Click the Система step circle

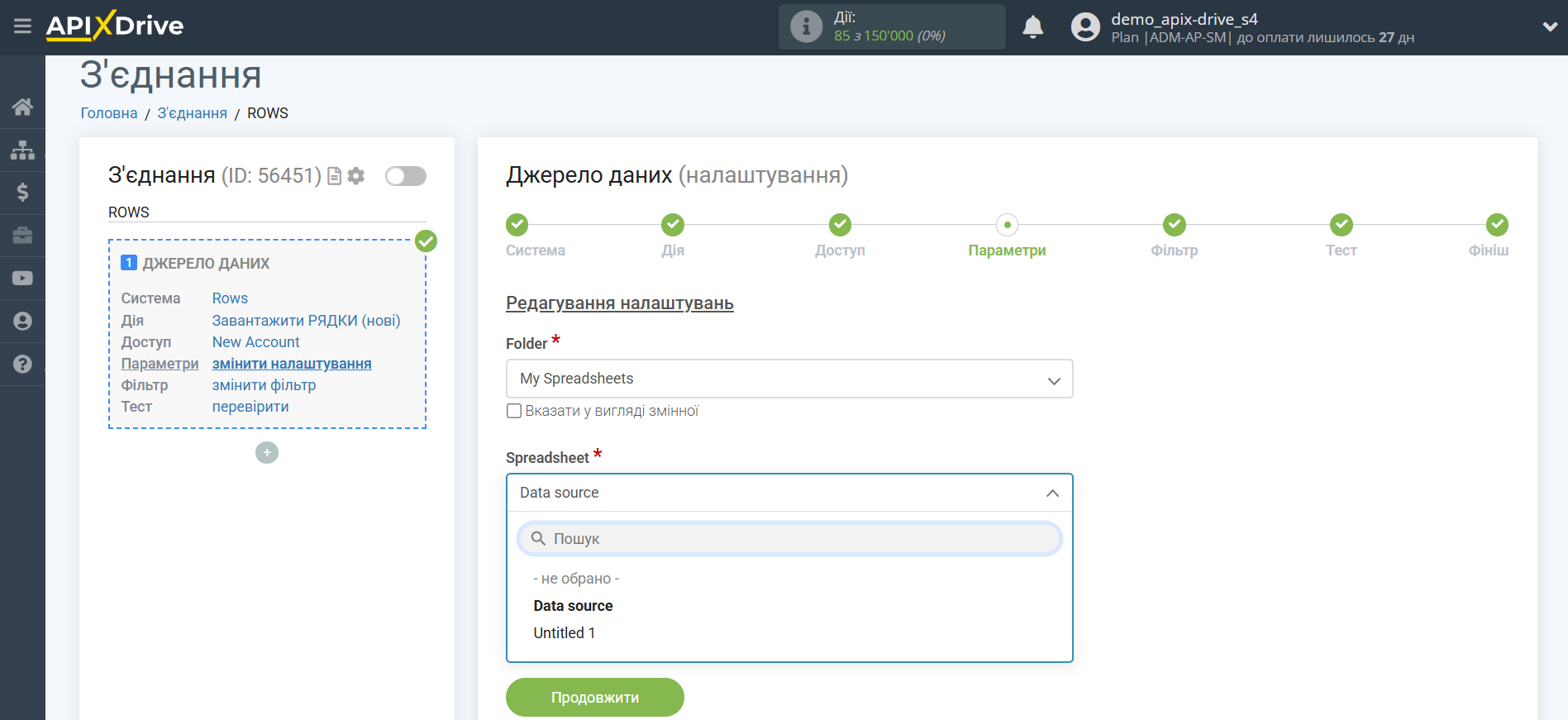click(517, 224)
